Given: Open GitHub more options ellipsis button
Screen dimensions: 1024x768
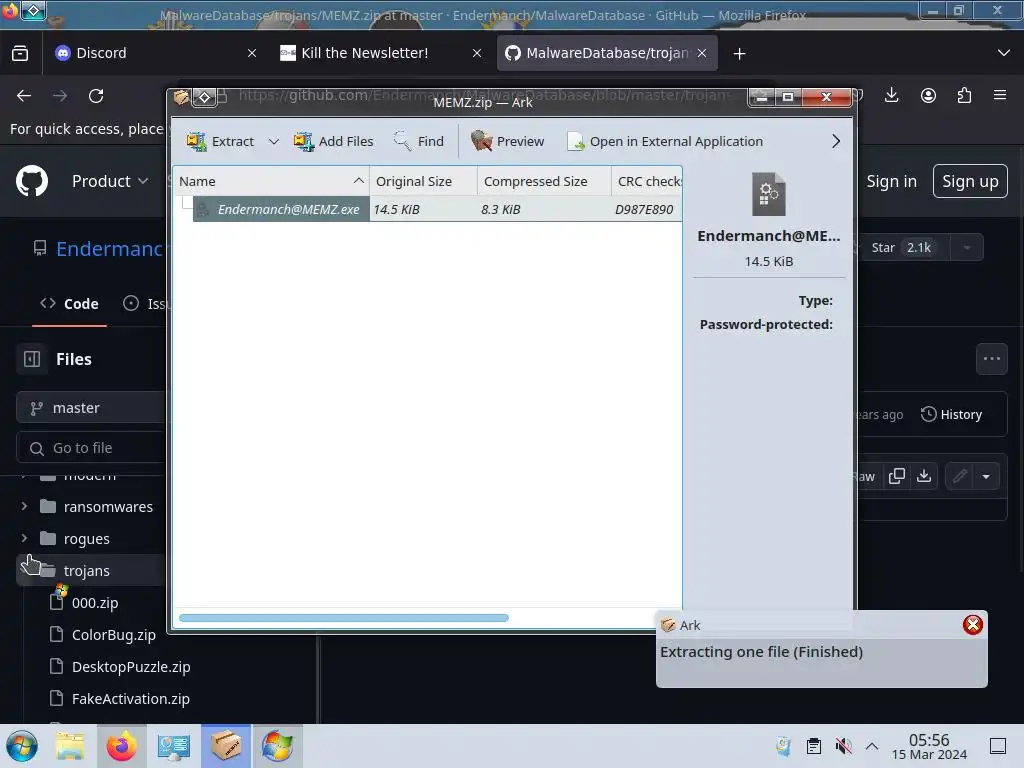Looking at the screenshot, I should 991,359.
